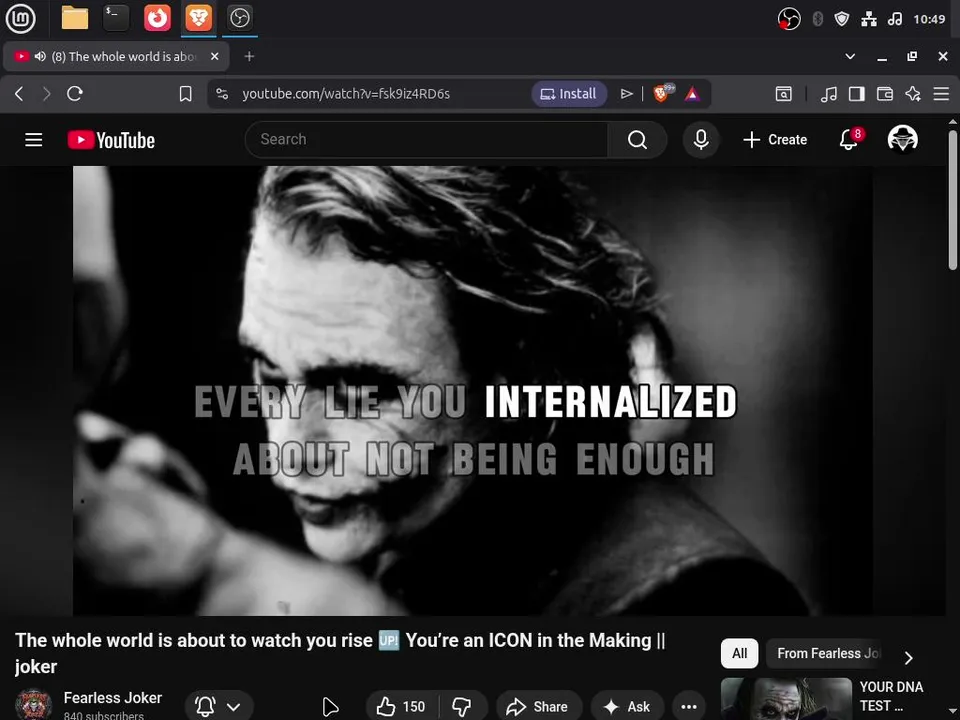This screenshot has height=720, width=960.
Task: Open Leo AI assistant icon
Action: click(913, 94)
